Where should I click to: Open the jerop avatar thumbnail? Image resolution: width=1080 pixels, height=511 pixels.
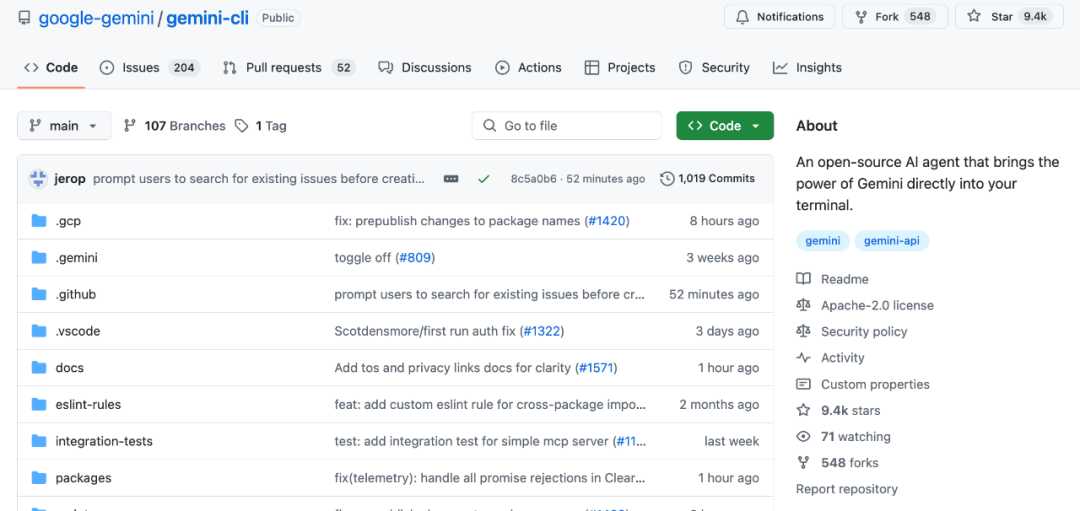click(x=37, y=179)
